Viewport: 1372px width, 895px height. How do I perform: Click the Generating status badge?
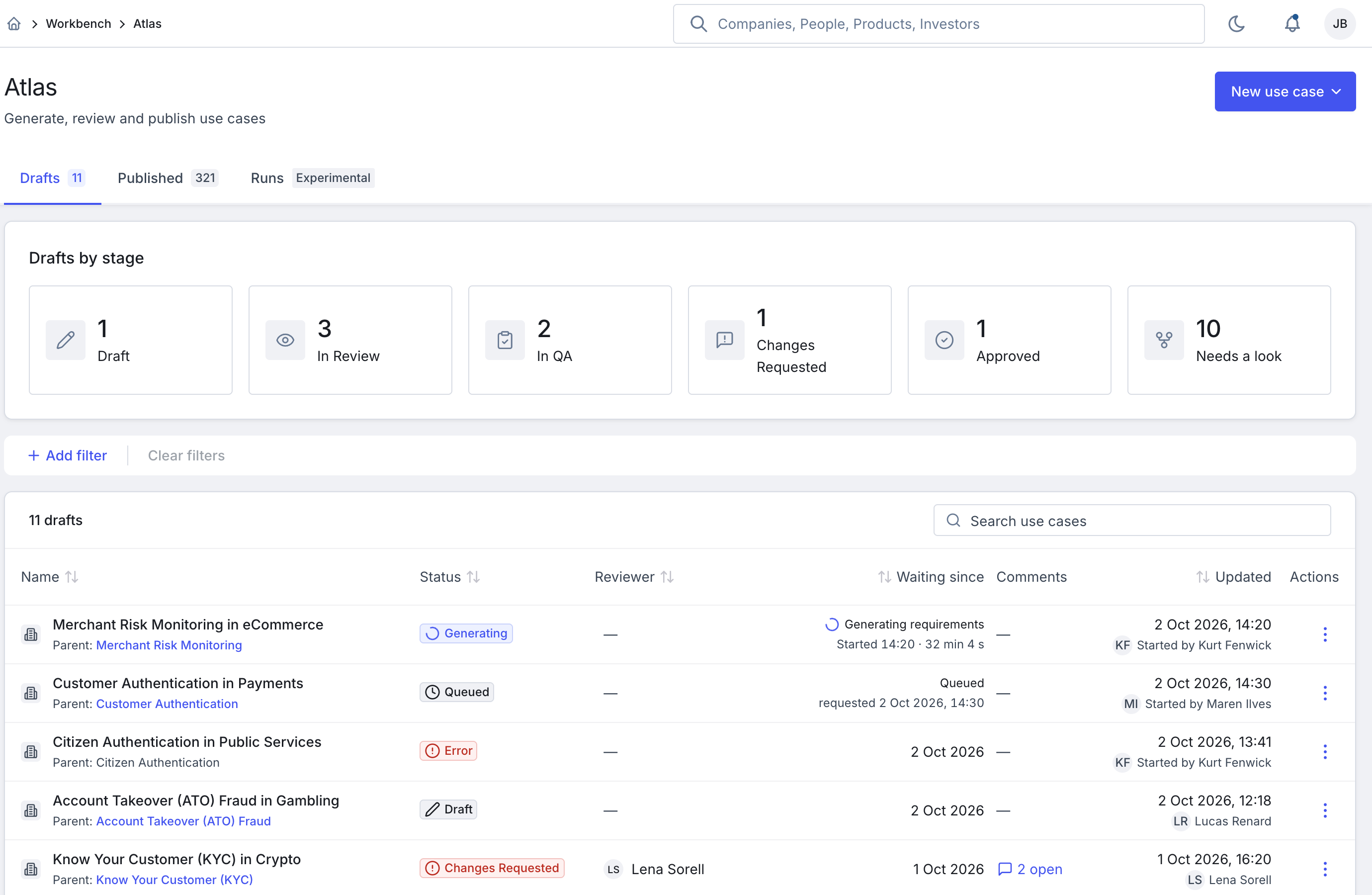[466, 633]
